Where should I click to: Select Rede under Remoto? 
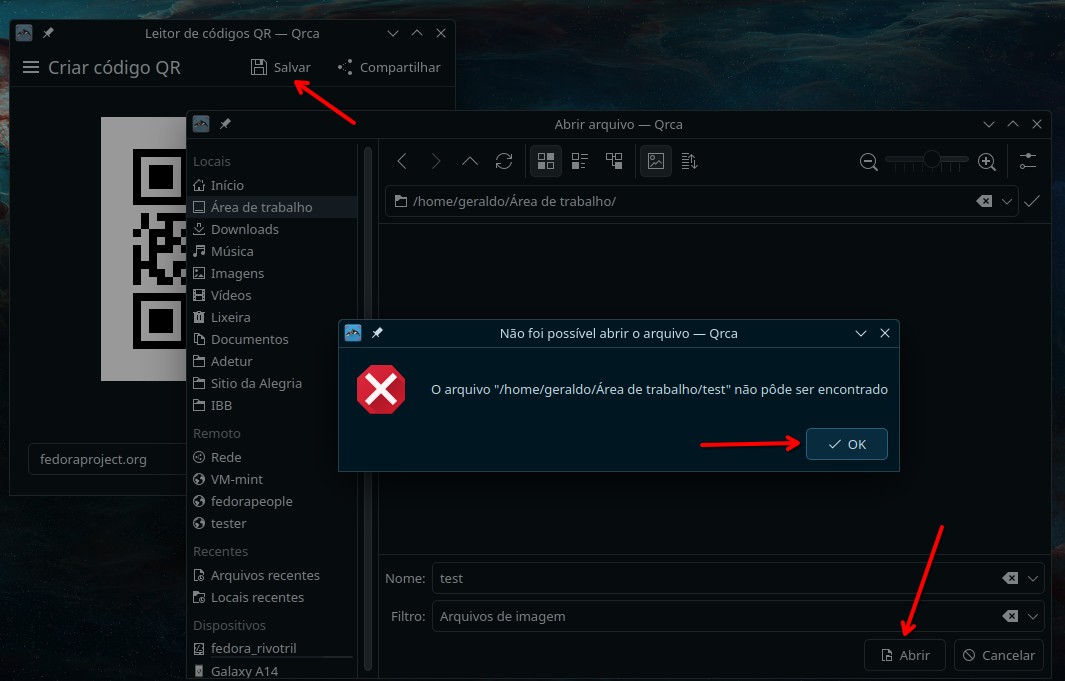pos(272,458)
